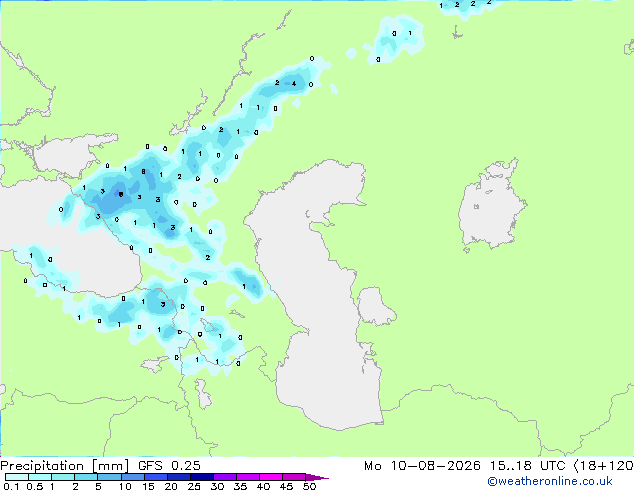Click the "Mo 10-08-2026" date text
The width and height of the screenshot is (634, 490).
(x=423, y=466)
